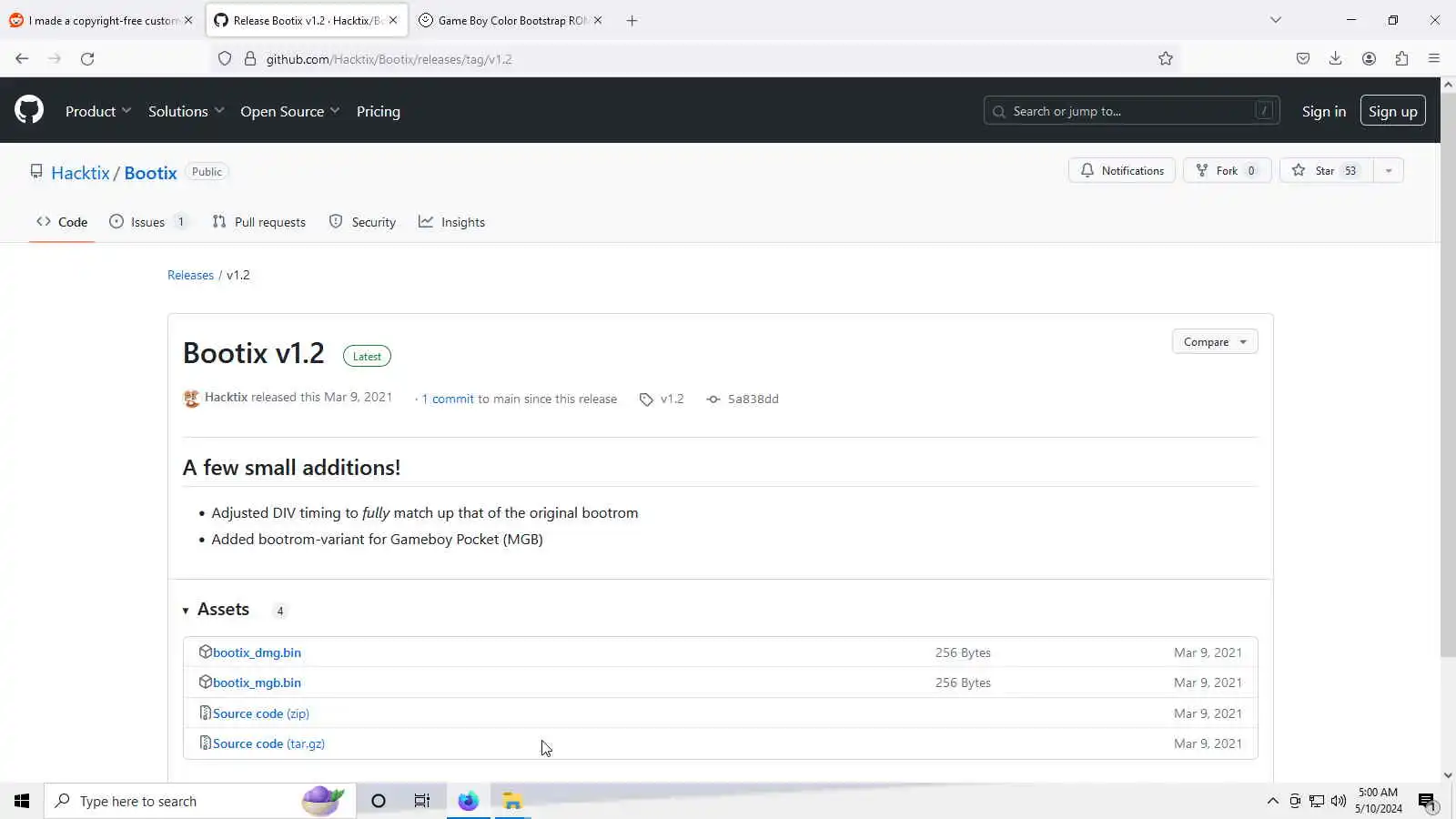Click the browser address bar URL
This screenshot has width=1456, height=819.
coord(389,59)
